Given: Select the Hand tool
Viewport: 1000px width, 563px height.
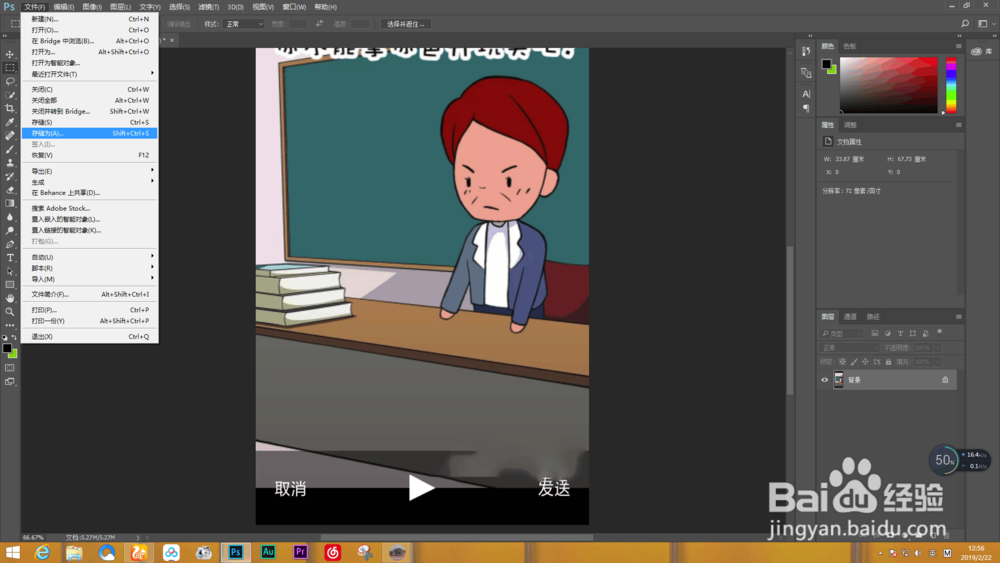Looking at the screenshot, I should [x=10, y=298].
